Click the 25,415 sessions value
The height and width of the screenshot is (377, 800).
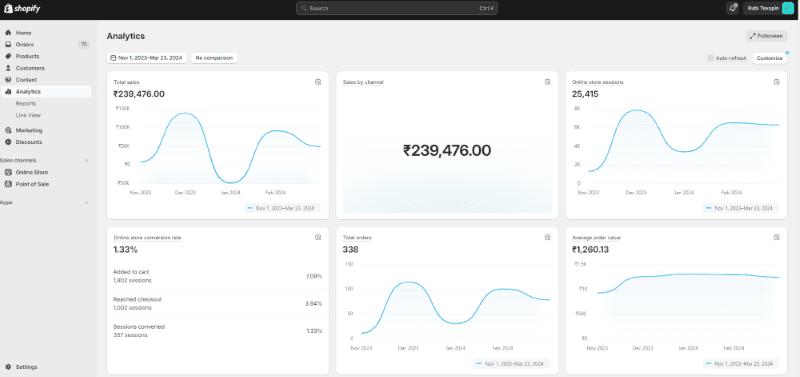click(585, 94)
